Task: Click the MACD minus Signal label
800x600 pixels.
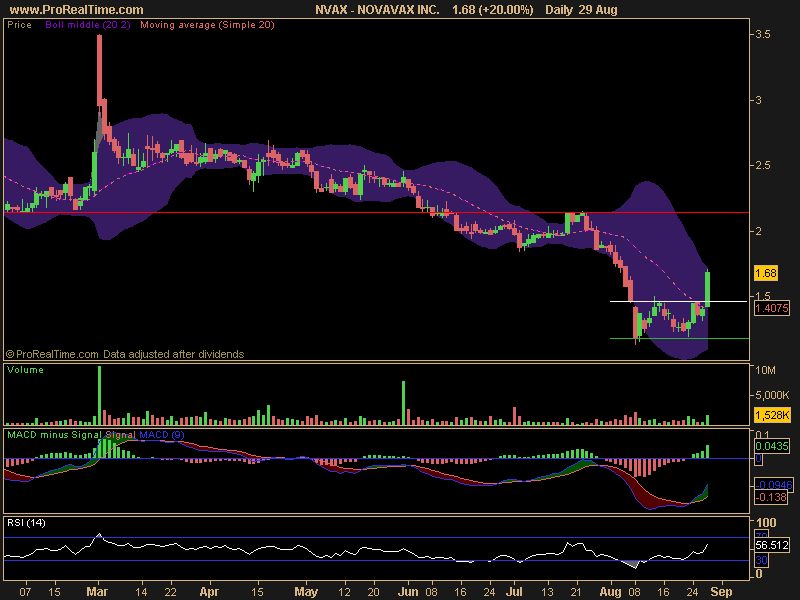Action: pyautogui.click(x=55, y=435)
